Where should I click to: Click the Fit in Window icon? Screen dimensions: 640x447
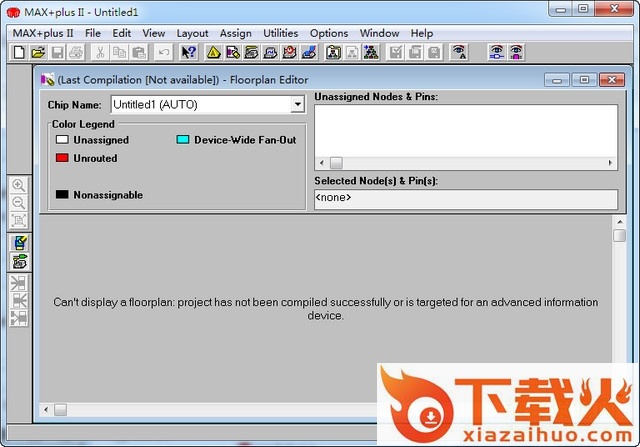tap(19, 220)
